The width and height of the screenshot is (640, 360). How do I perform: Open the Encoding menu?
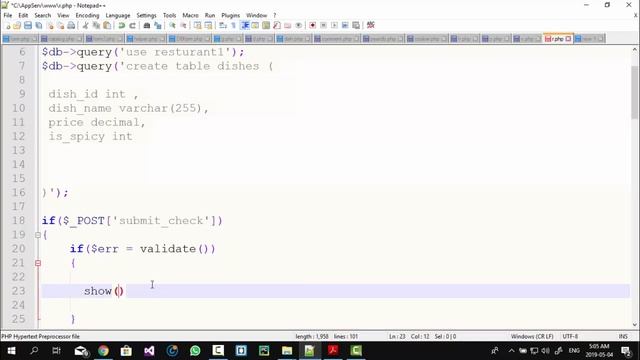(x=87, y=16)
